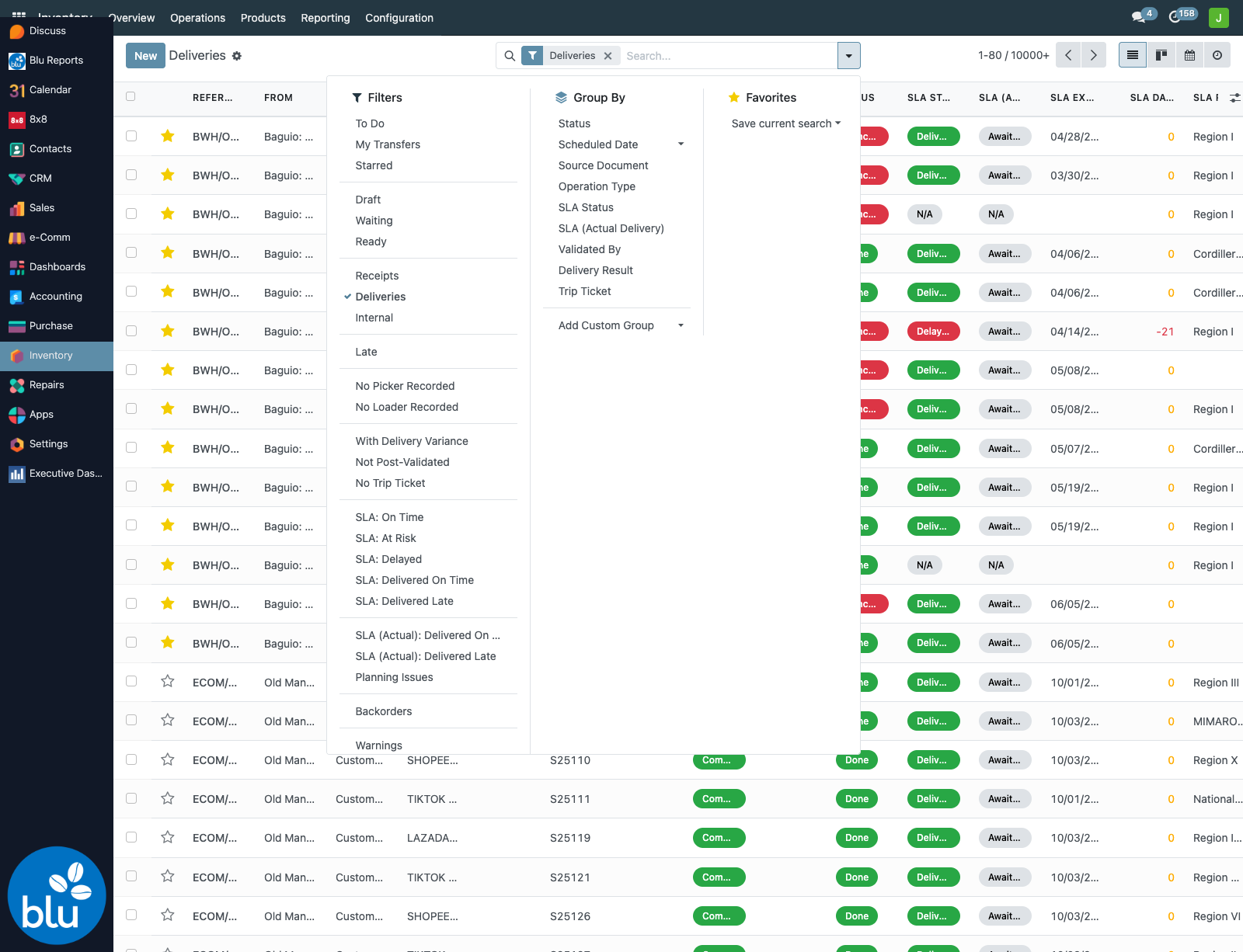Switch to list view
Screen dimensions: 1243x952
pos(1133,55)
